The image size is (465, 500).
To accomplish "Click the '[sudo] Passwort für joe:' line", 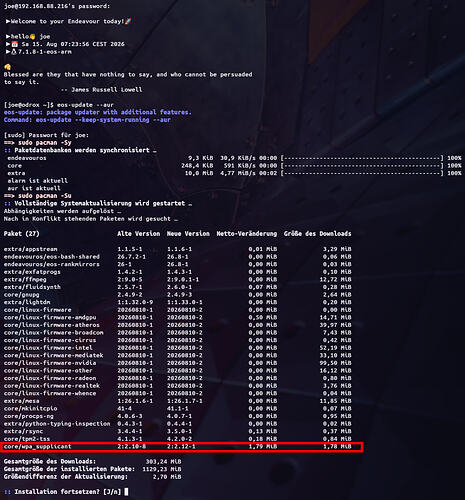I will [x=46, y=135].
